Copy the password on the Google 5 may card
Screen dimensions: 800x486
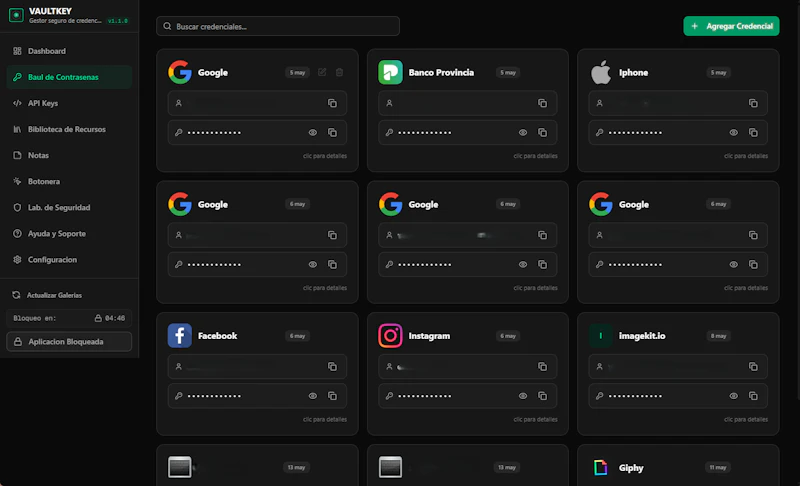click(332, 133)
